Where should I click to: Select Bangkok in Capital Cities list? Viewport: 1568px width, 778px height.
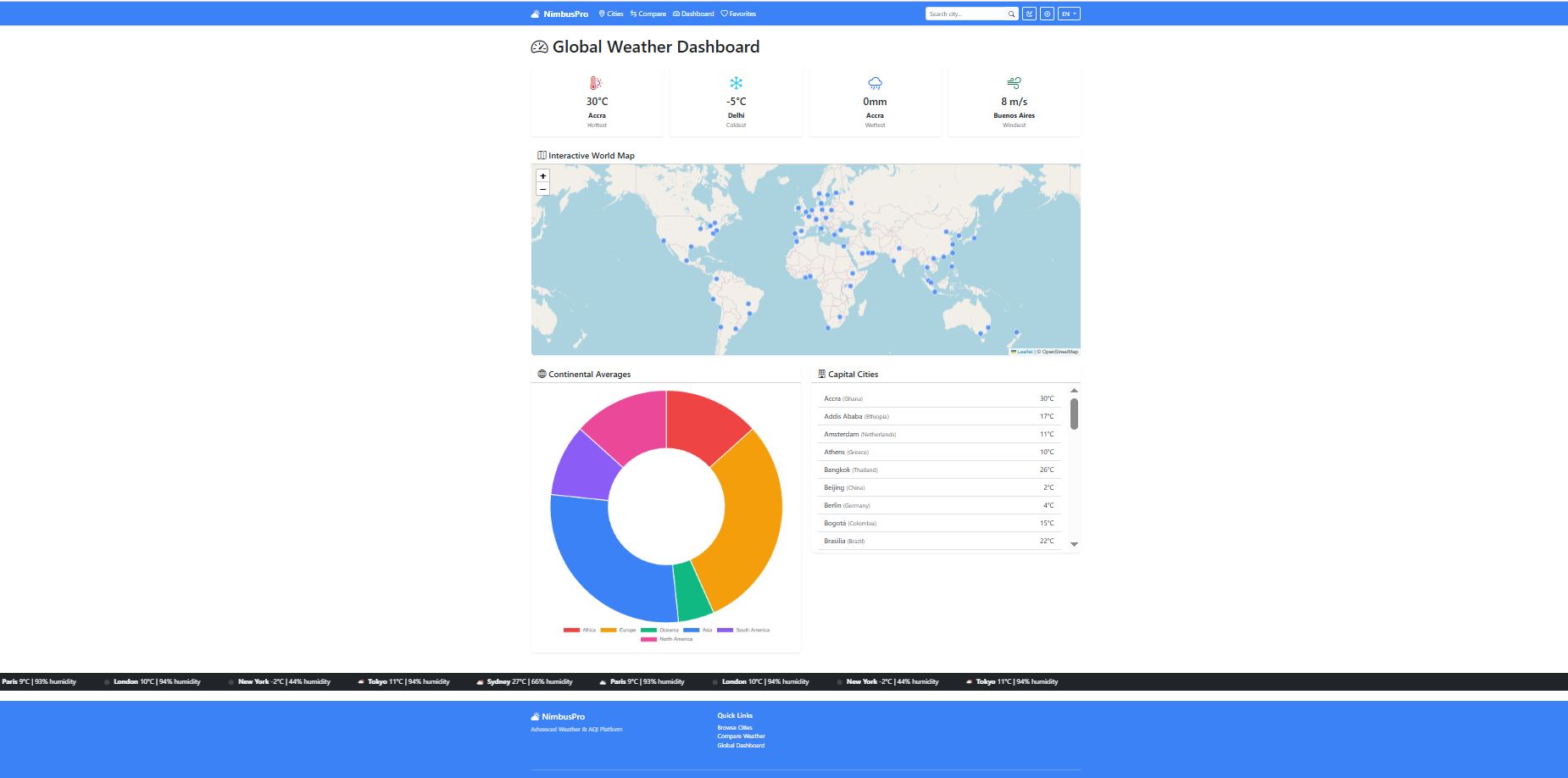[x=837, y=470]
